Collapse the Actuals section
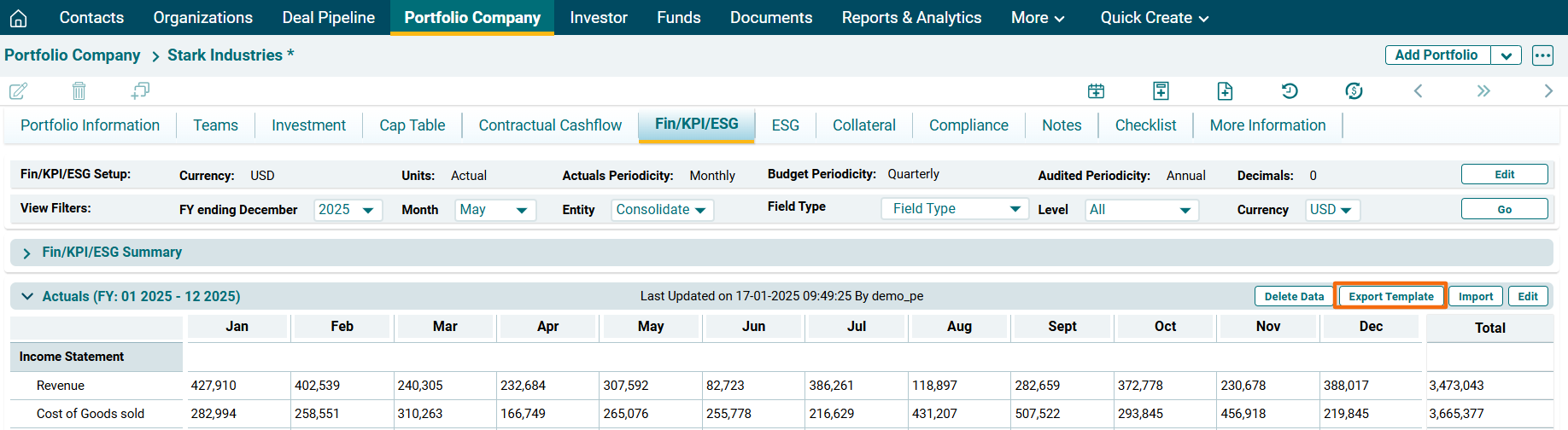 (26, 296)
